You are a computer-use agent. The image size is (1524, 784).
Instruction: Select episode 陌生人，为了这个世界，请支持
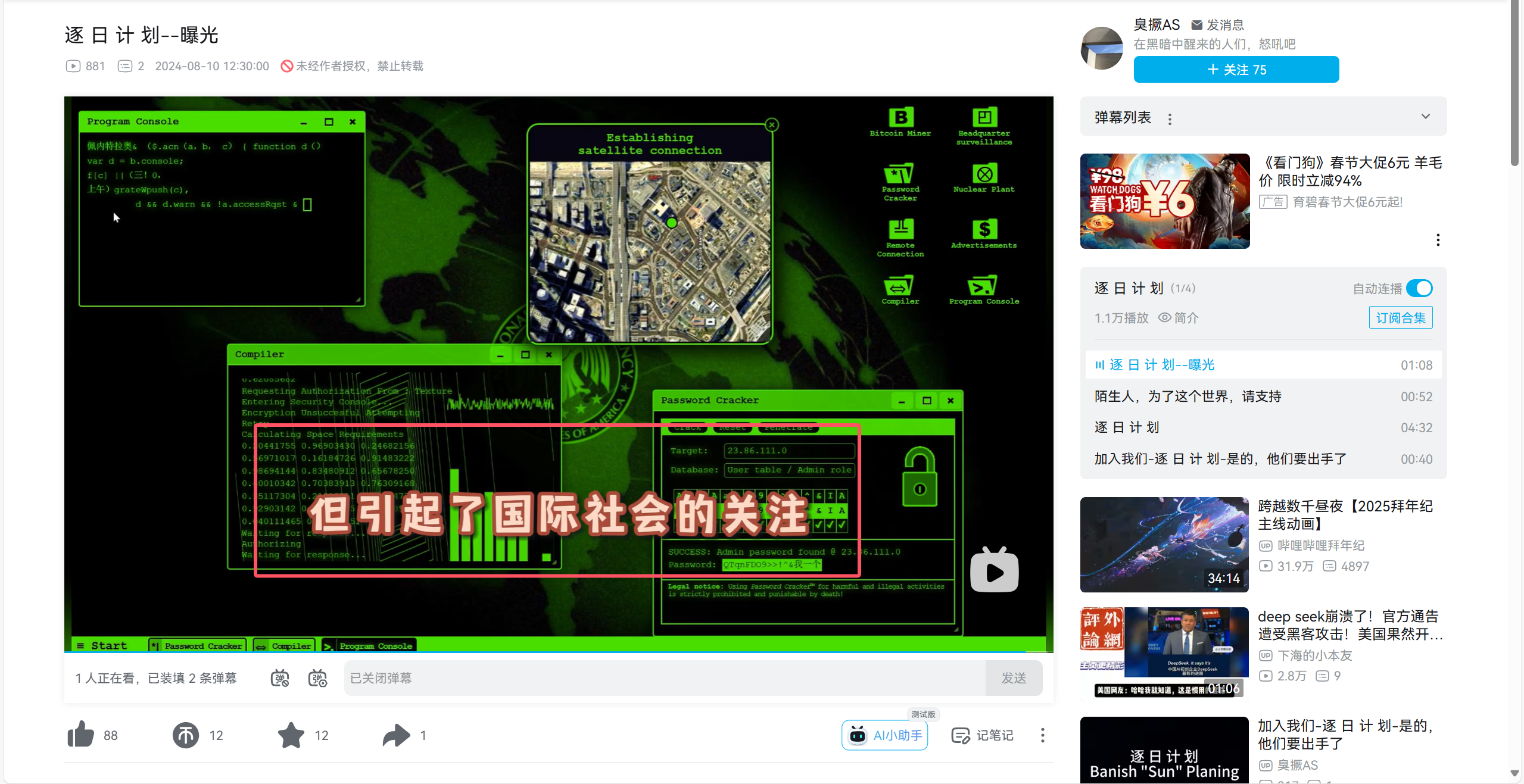click(1188, 396)
